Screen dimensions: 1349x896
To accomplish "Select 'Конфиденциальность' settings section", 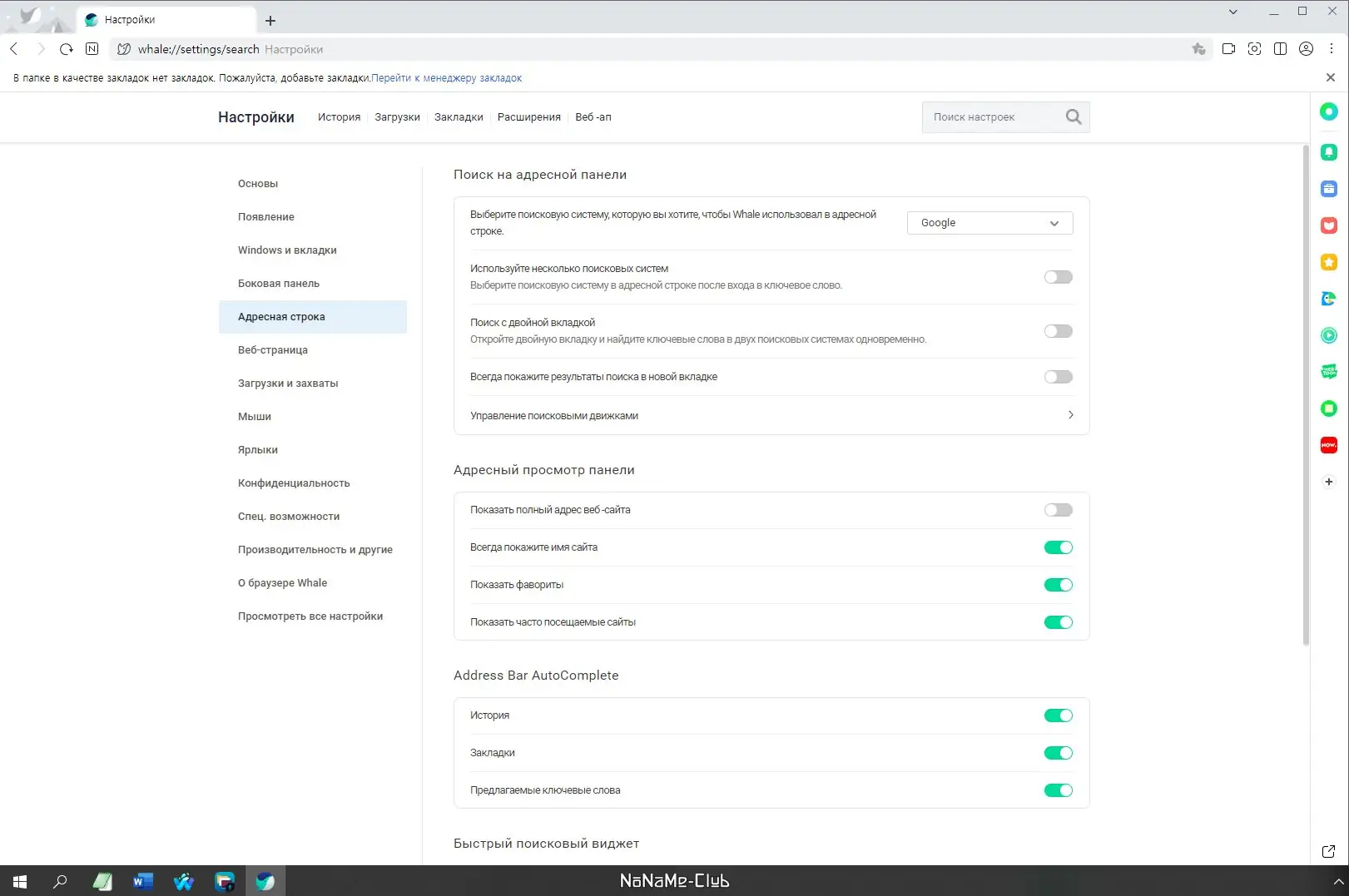I will [294, 483].
